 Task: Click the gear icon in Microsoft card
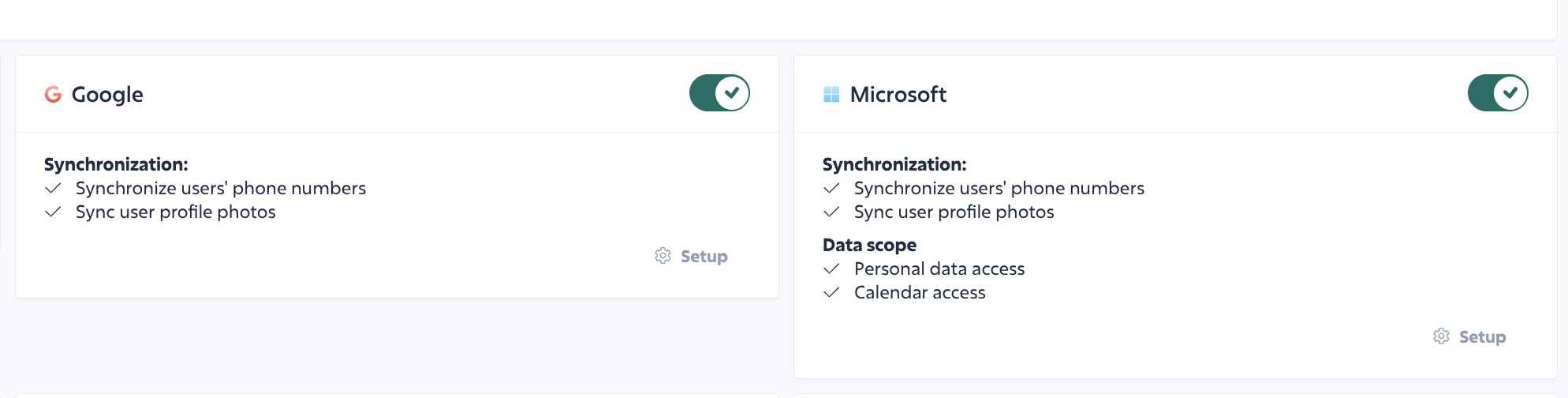1441,336
